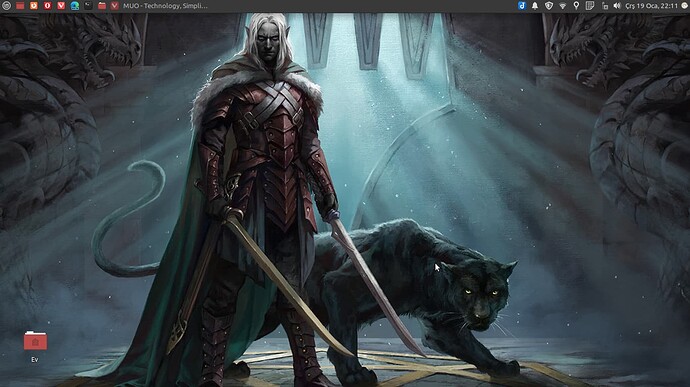Click the security shield tray icon
The height and width of the screenshot is (387, 690).
[x=549, y=6]
